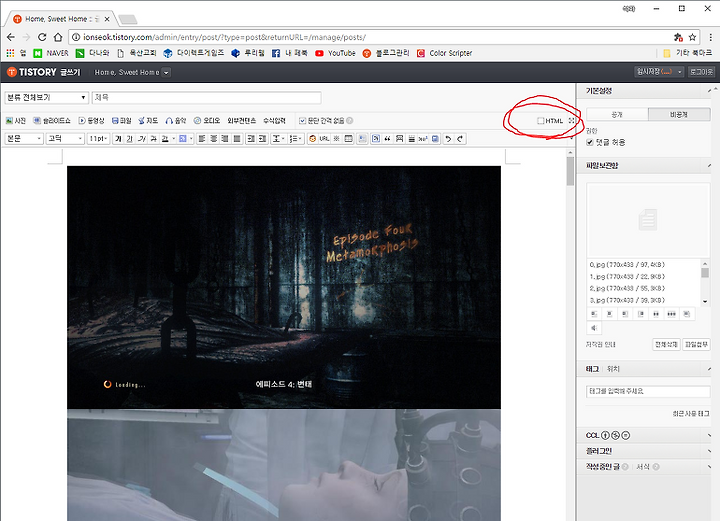Apply text color with font color button
This screenshot has width=720, height=521.
[x=165, y=139]
